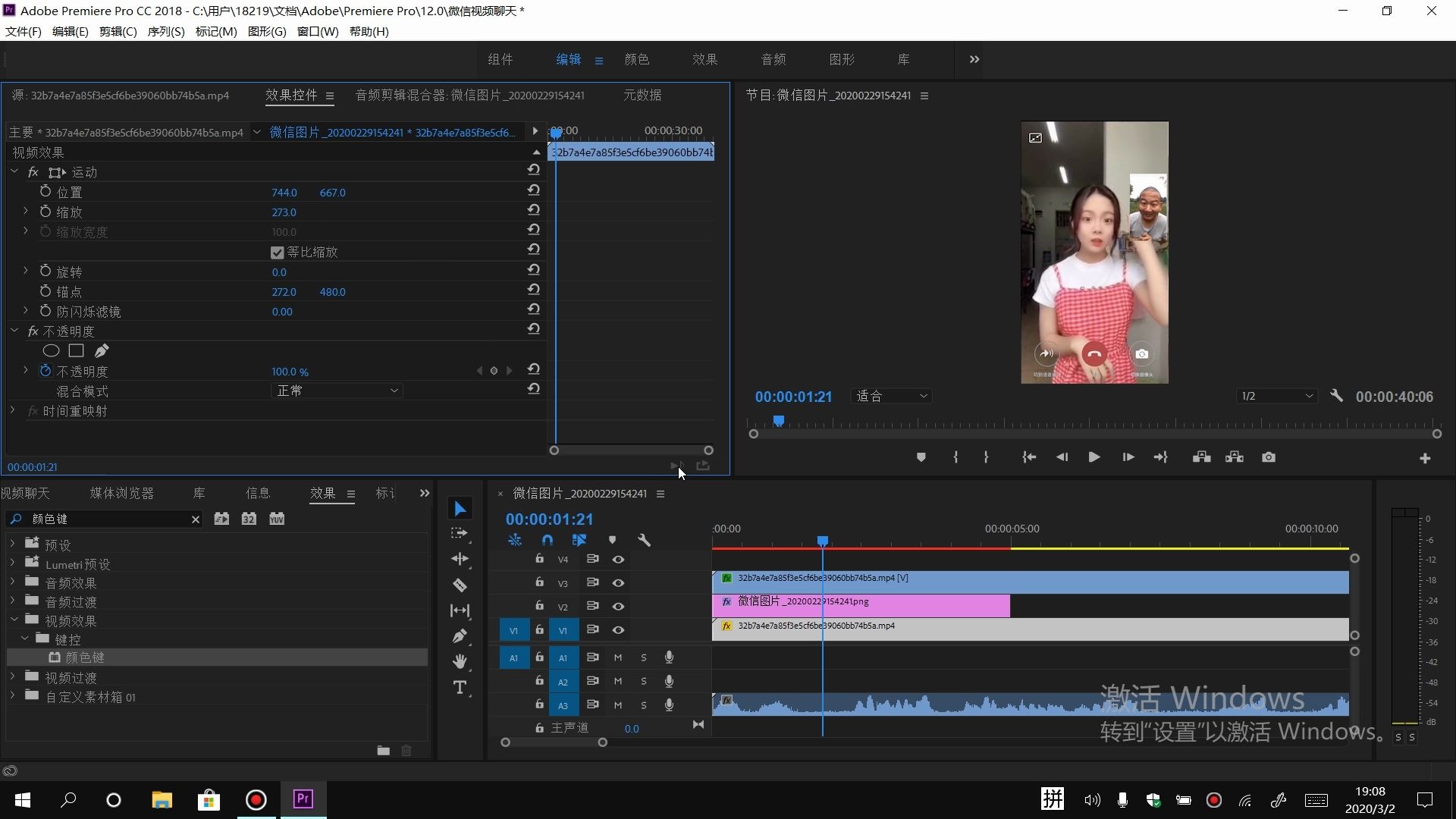1456x819 pixels.
Task: Open the zoom level fit dropdown
Action: click(x=891, y=396)
